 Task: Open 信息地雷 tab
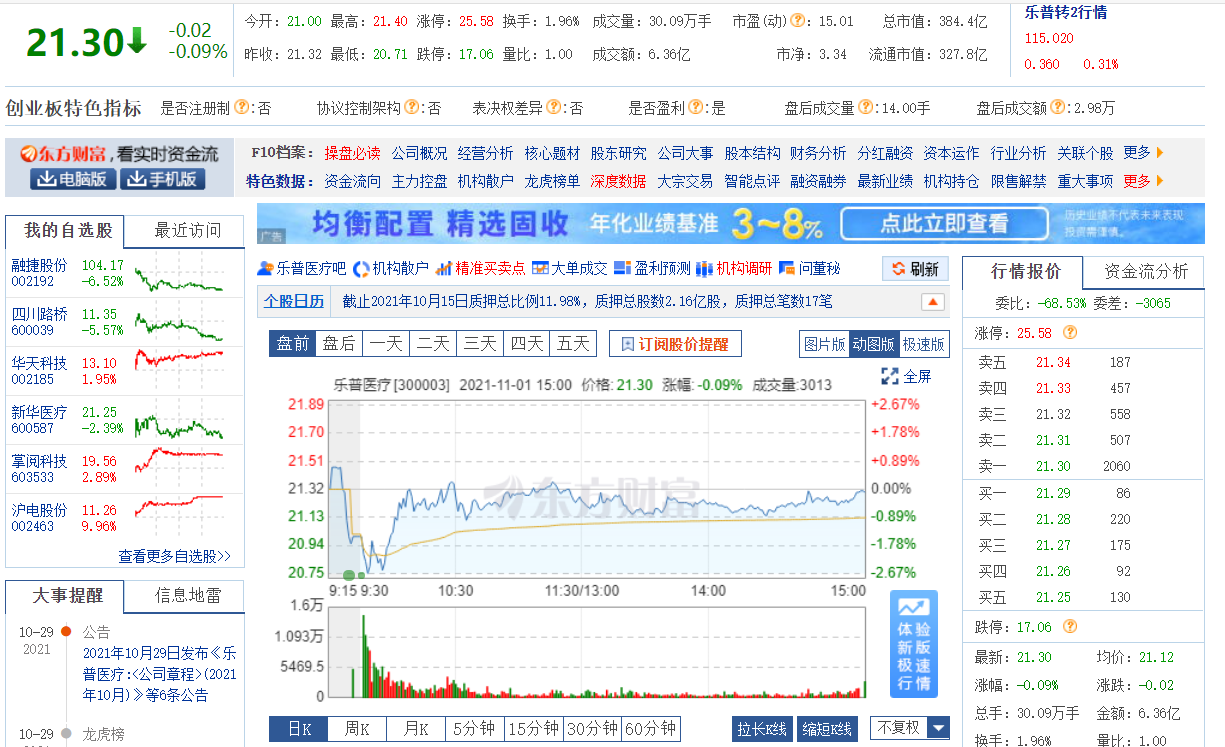click(186, 596)
